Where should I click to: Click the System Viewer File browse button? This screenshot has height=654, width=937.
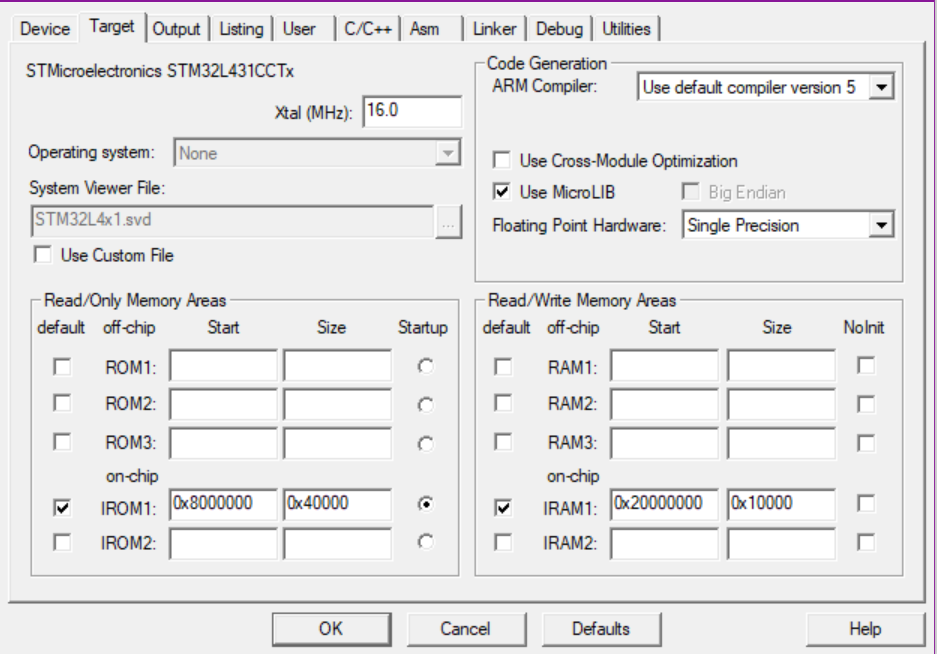pyautogui.click(x=449, y=222)
